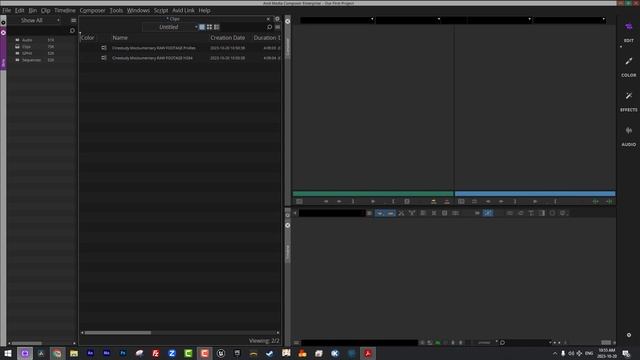Select the H264 raw footage clip row
This screenshot has height=360, width=640.
tap(180, 58)
